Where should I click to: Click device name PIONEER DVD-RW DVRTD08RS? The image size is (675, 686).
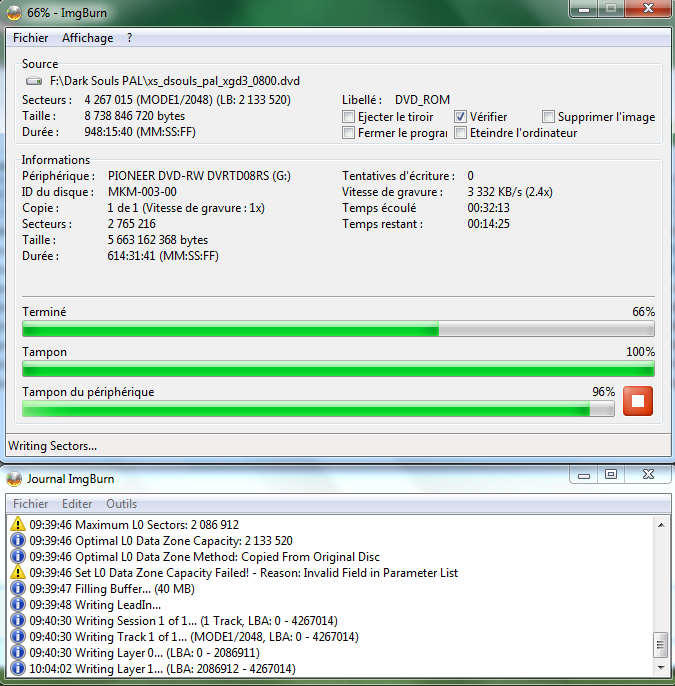point(199,176)
